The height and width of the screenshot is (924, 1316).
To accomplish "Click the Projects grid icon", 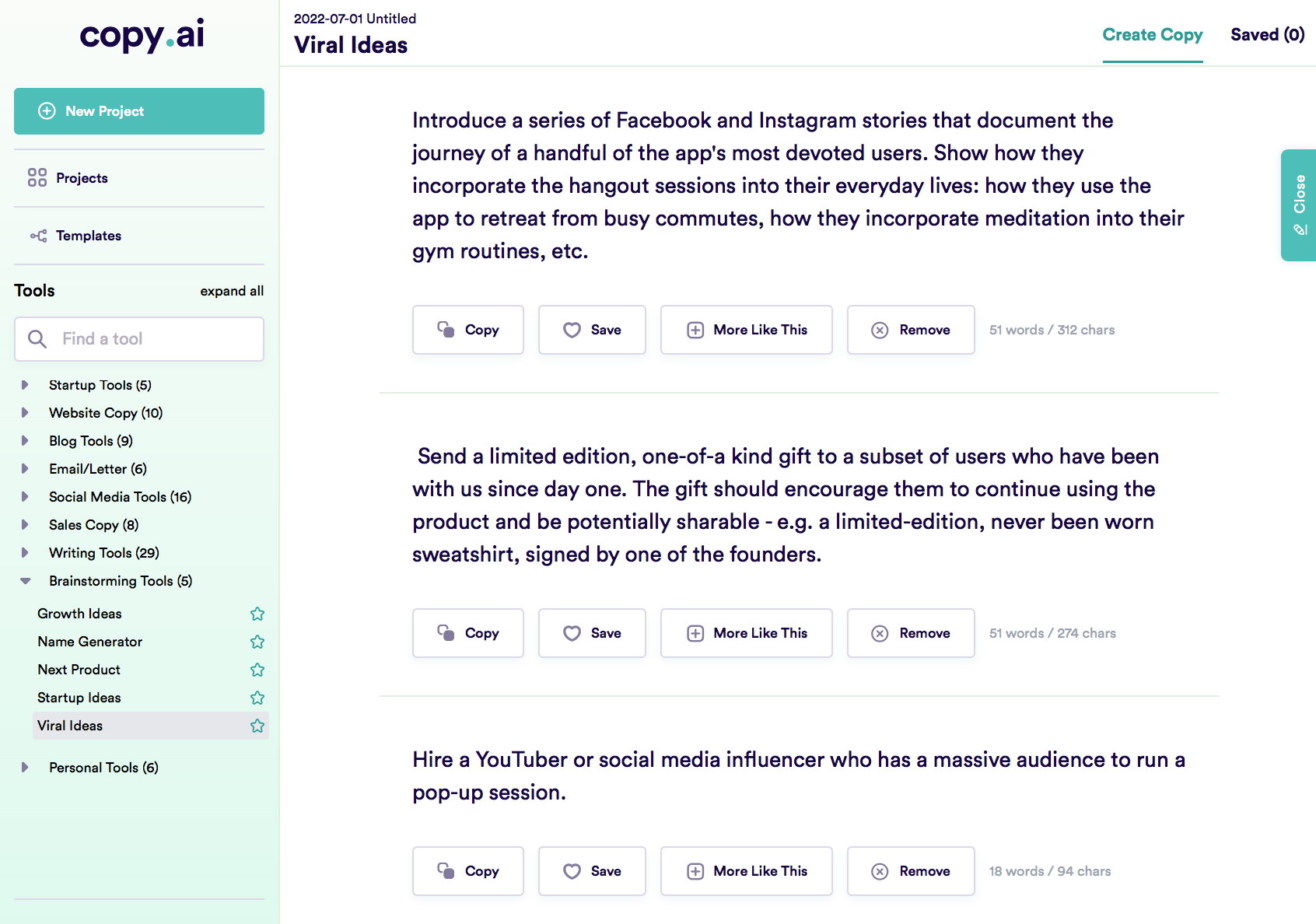I will [37, 178].
